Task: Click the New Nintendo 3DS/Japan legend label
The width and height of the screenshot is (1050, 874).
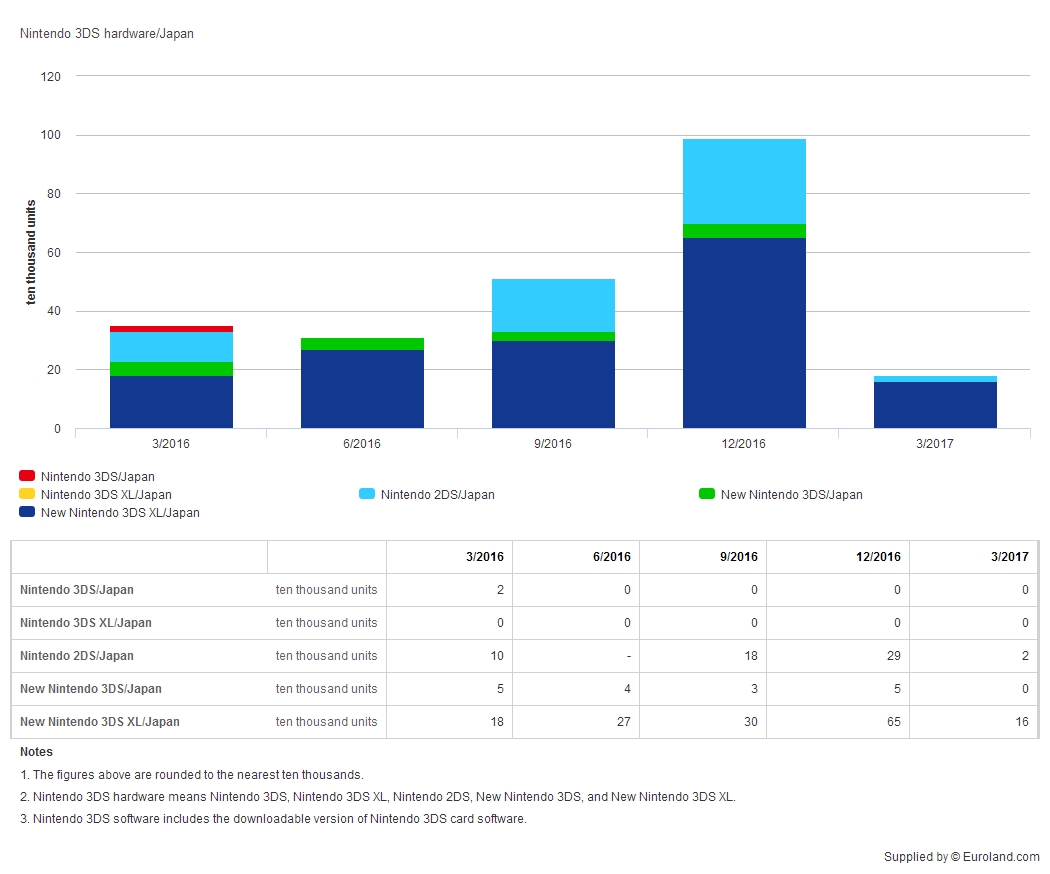Action: tap(792, 495)
